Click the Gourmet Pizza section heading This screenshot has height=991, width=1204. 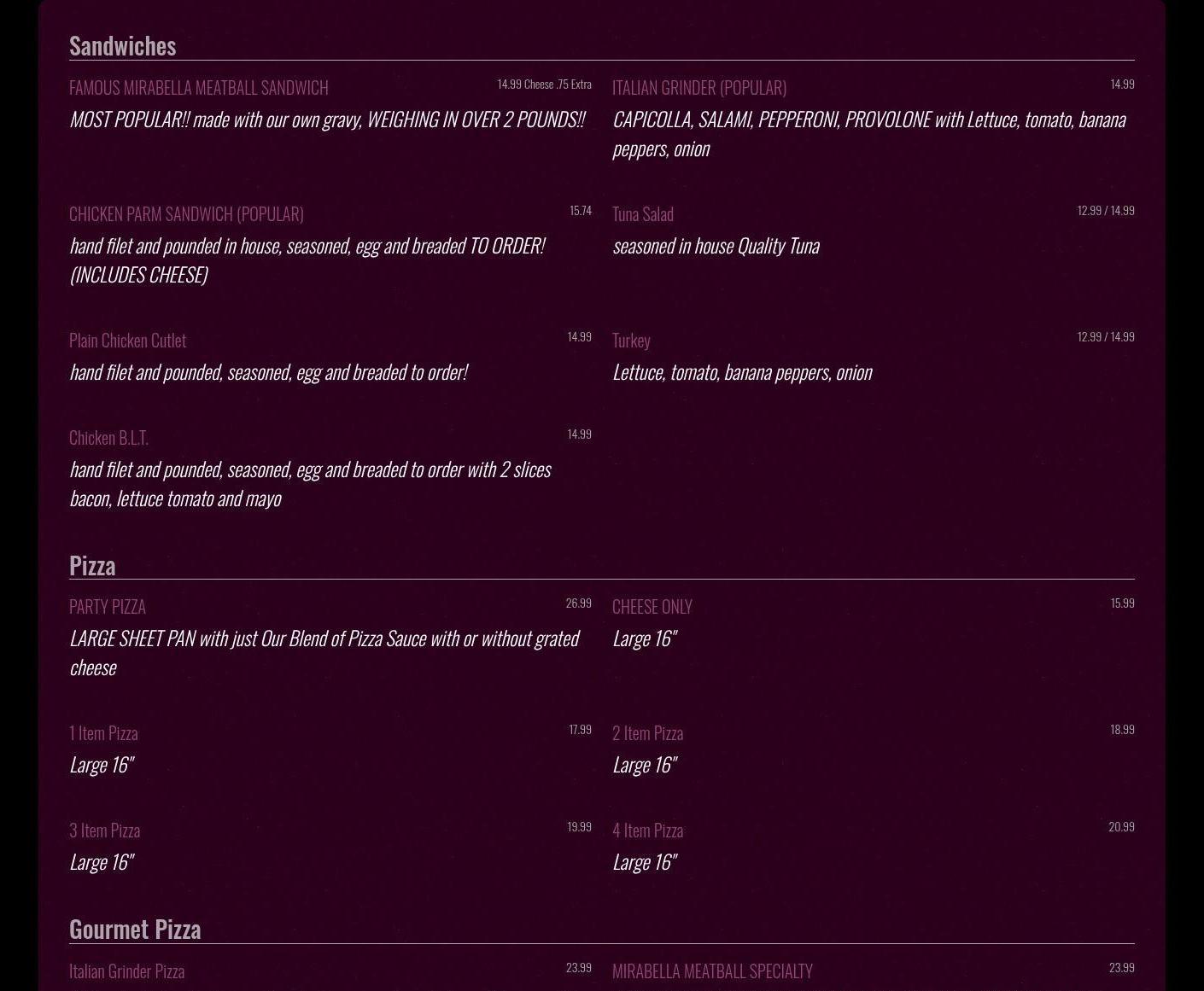click(135, 929)
